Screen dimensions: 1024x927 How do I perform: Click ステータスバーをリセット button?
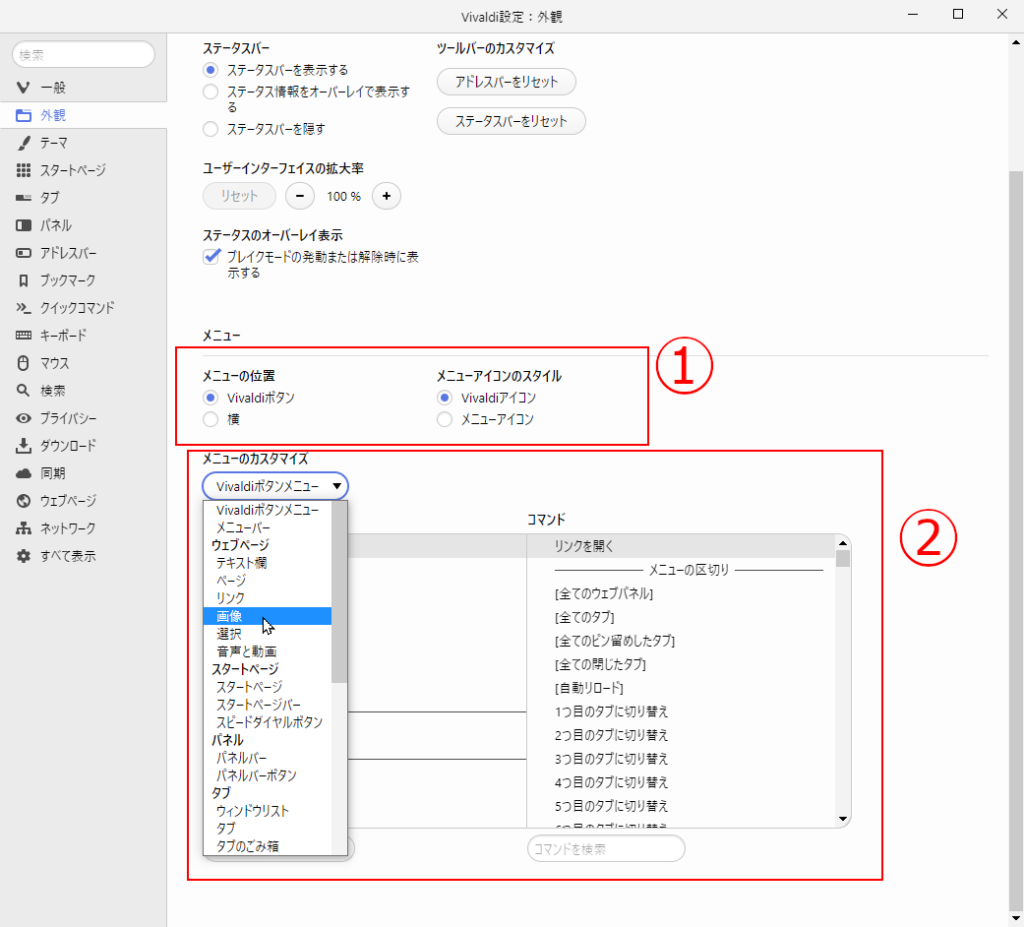511,121
